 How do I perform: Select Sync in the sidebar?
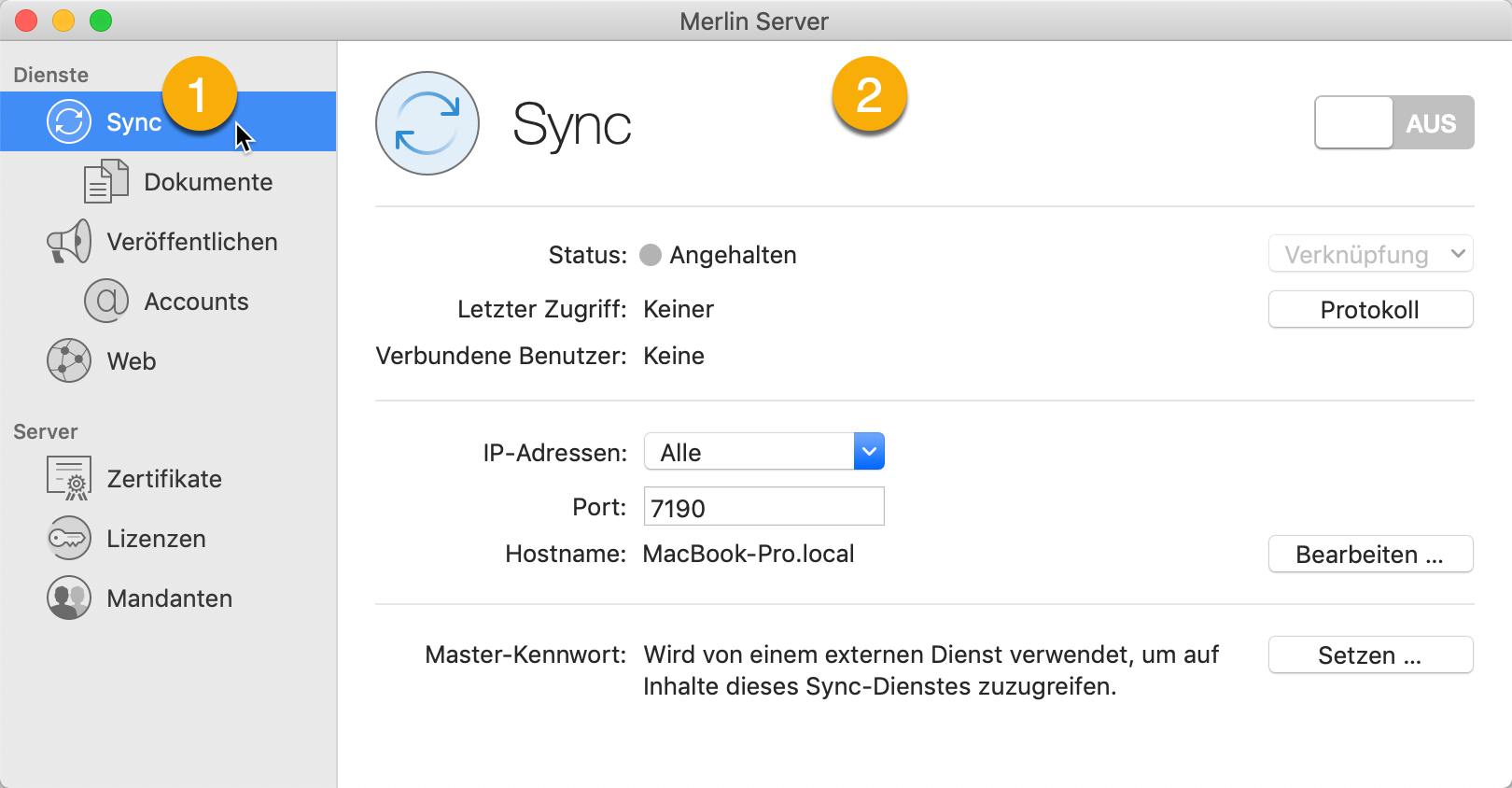(168, 121)
